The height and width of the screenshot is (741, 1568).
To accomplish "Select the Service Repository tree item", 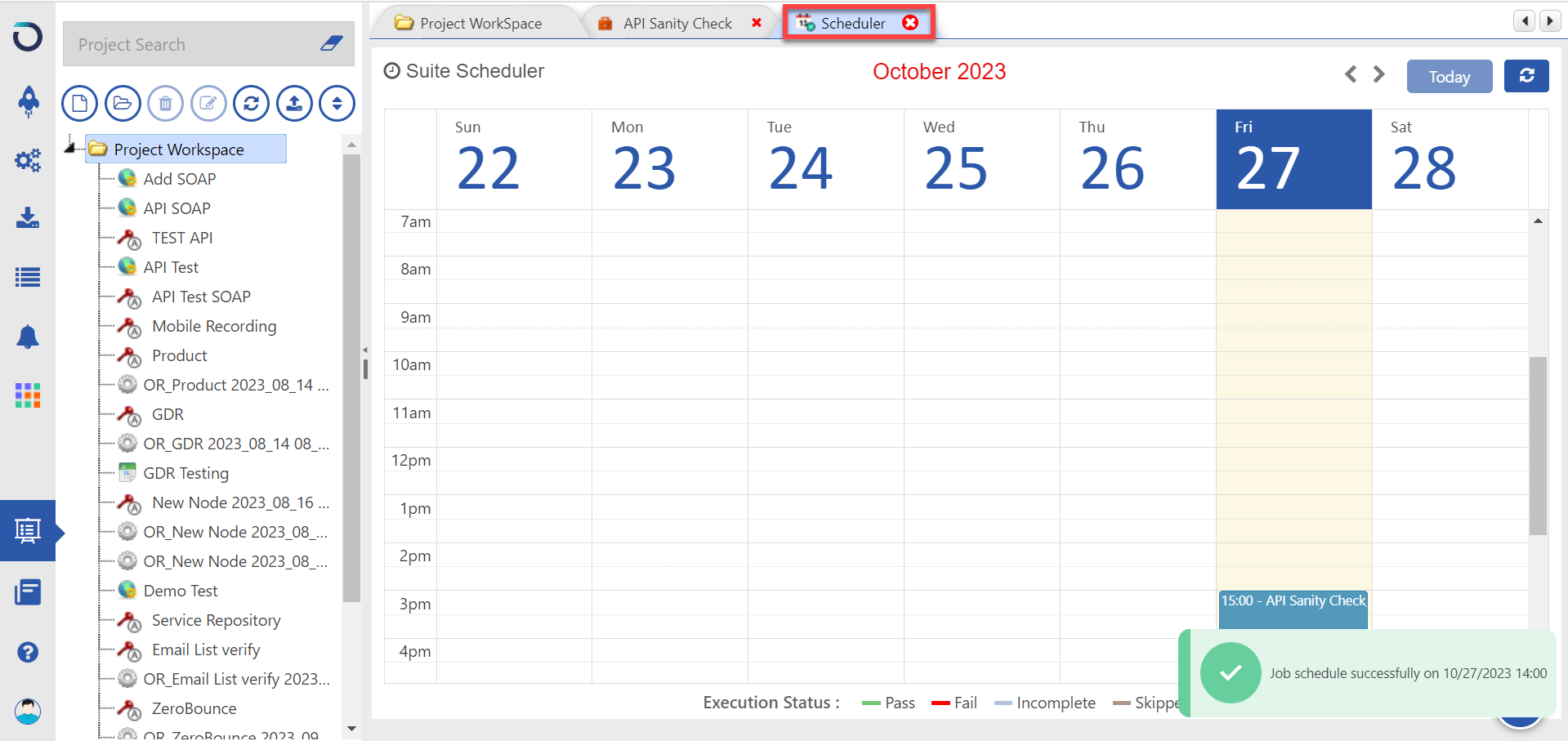I will point(216,620).
